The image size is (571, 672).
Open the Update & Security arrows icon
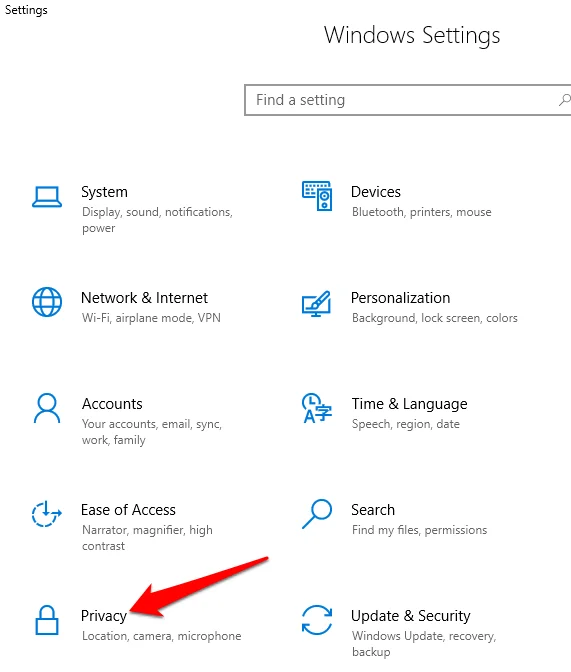(317, 620)
